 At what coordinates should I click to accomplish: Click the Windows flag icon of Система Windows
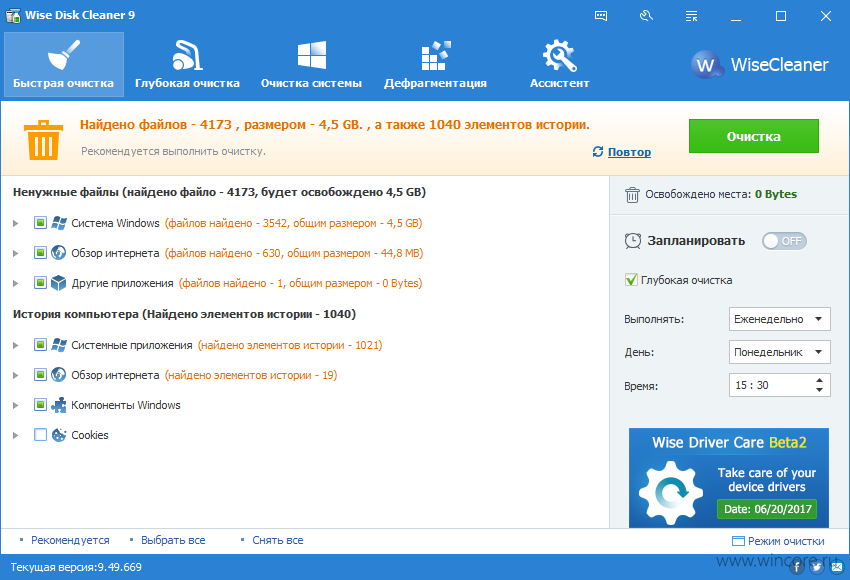point(59,223)
